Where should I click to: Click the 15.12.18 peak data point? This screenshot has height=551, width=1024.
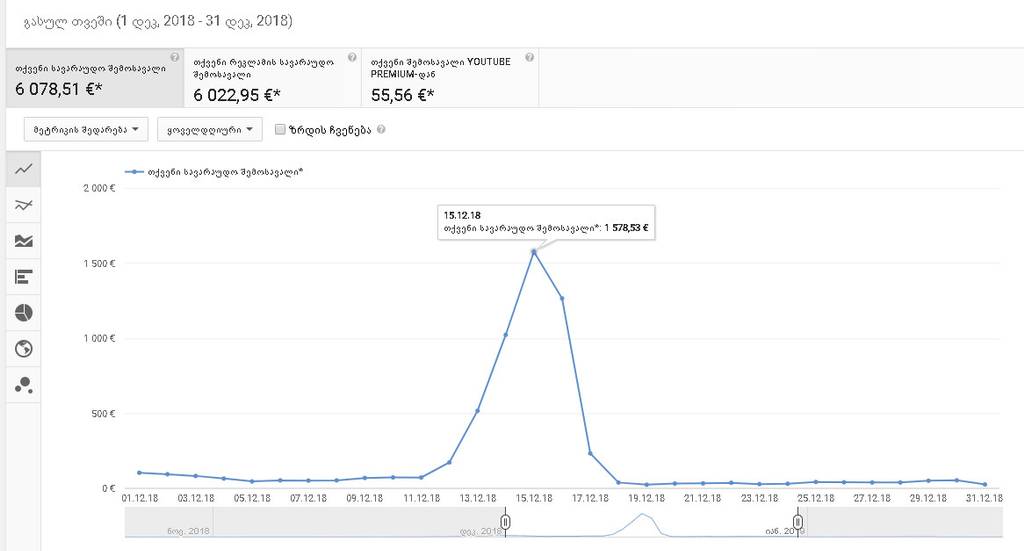click(x=534, y=251)
